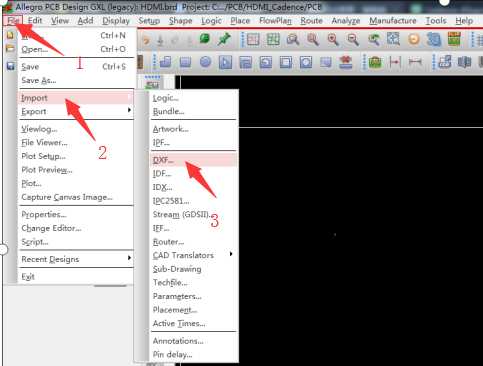
Task: Choose Capture Canvas Image... entry
Action: (x=76, y=197)
